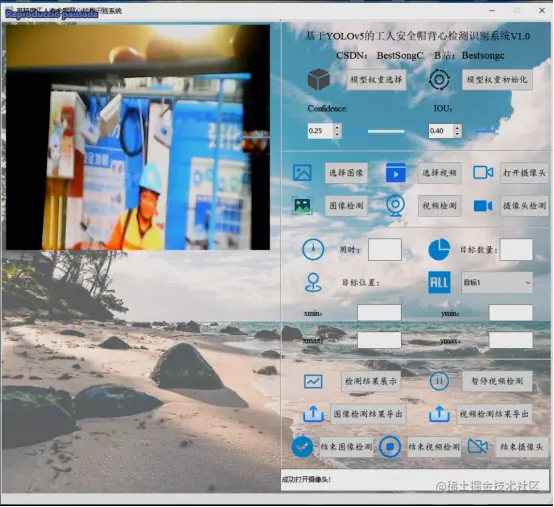Click the blue ALL icon
The image size is (554, 507).
coord(439,282)
